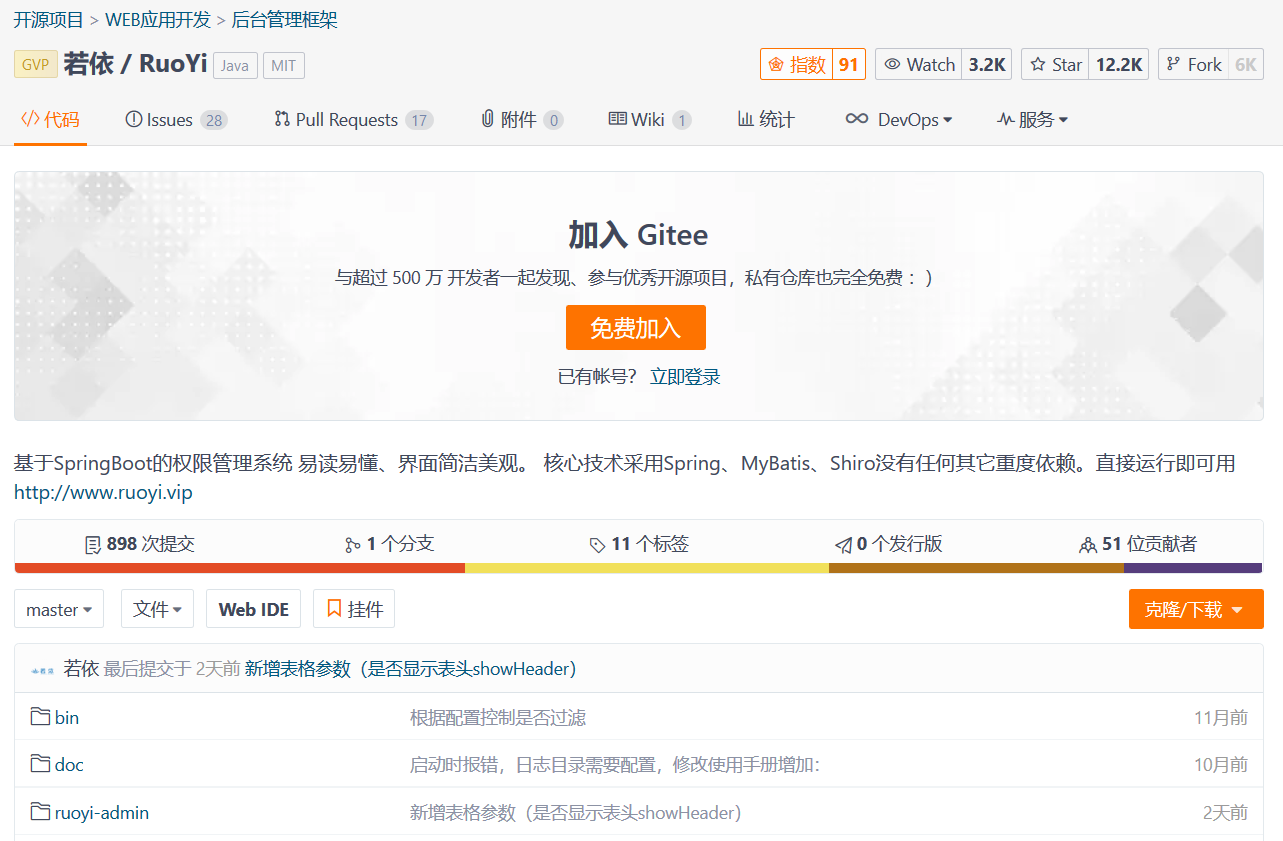Click the Wiki book icon
Image resolution: width=1283 pixels, height=841 pixels.
tap(618, 119)
